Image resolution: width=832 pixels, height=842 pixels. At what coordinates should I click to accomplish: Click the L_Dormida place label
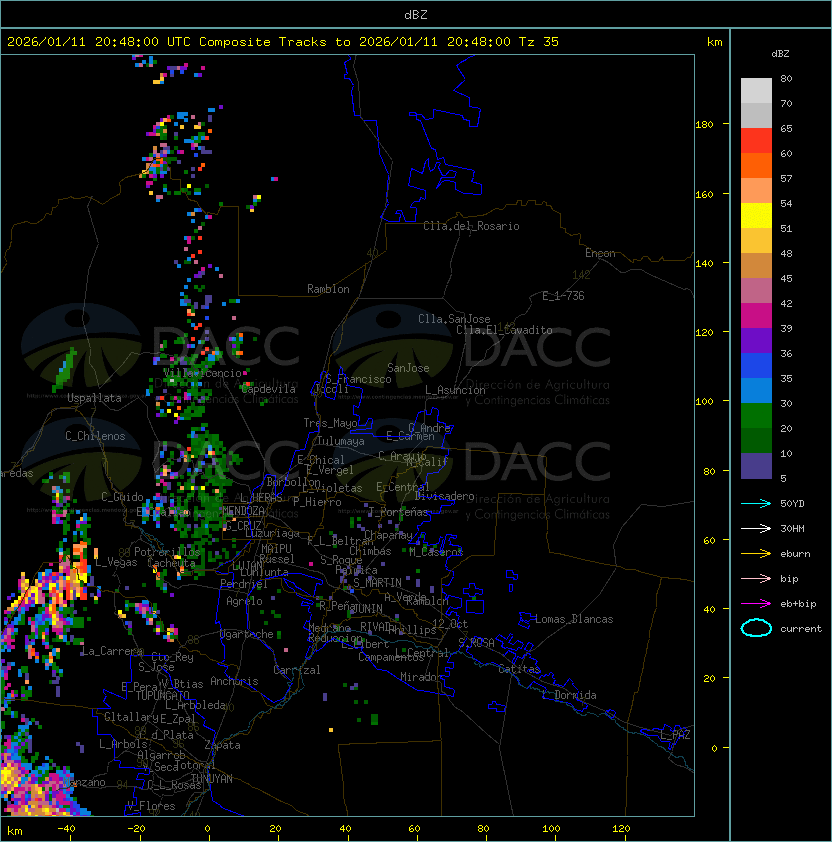[569, 695]
